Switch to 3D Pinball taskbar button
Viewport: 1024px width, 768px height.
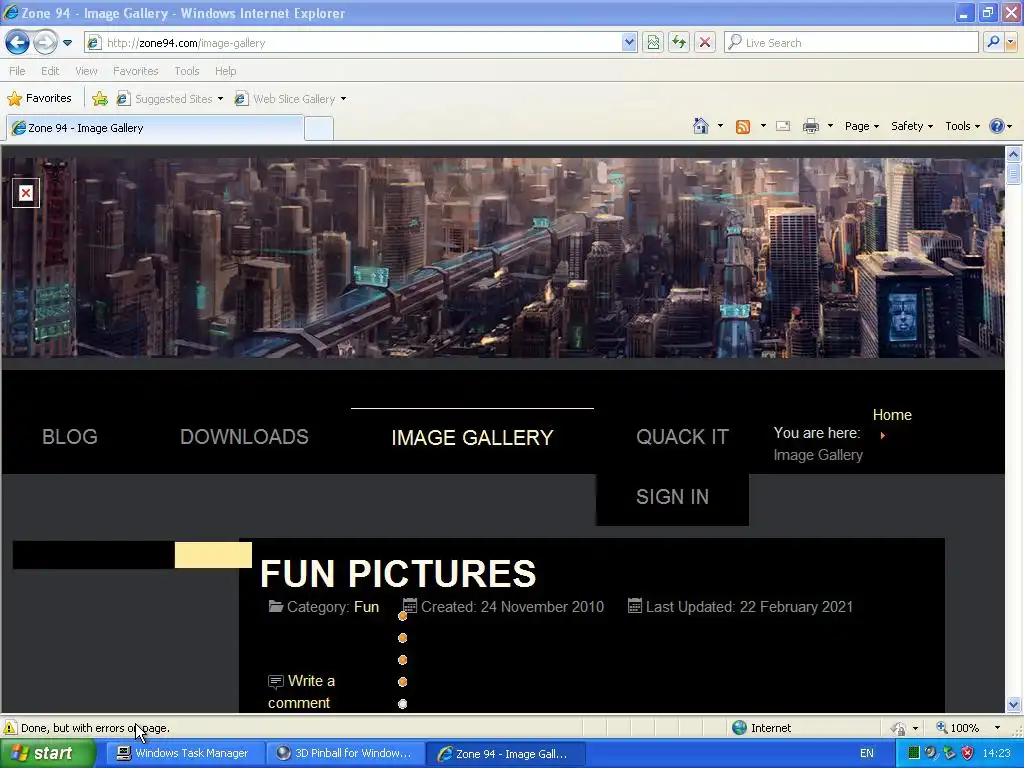[344, 754]
